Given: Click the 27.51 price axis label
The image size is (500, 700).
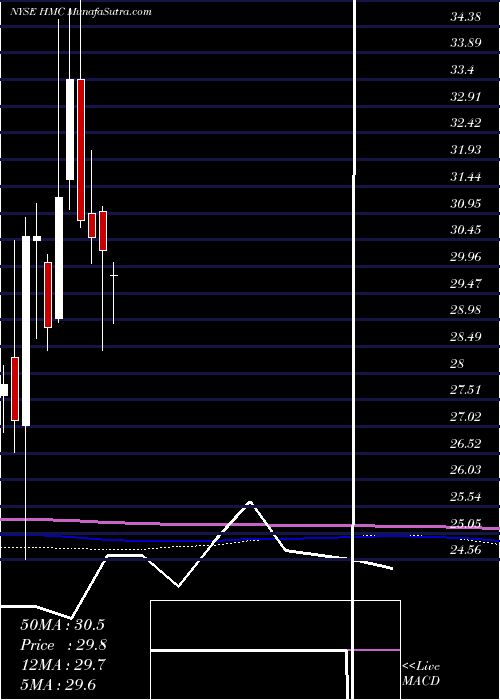Looking at the screenshot, I should click(x=466, y=390).
